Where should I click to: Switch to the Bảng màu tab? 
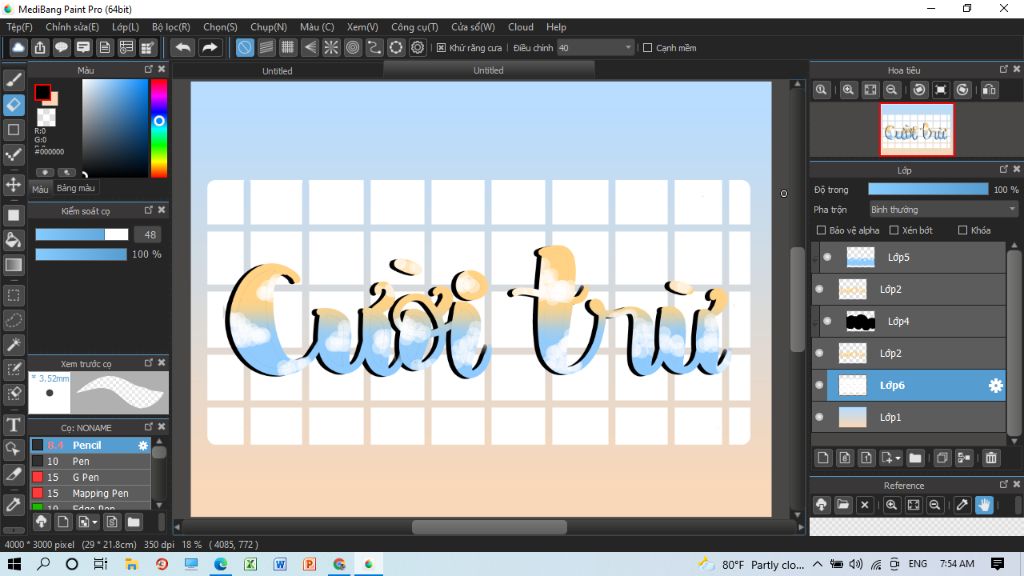point(76,188)
